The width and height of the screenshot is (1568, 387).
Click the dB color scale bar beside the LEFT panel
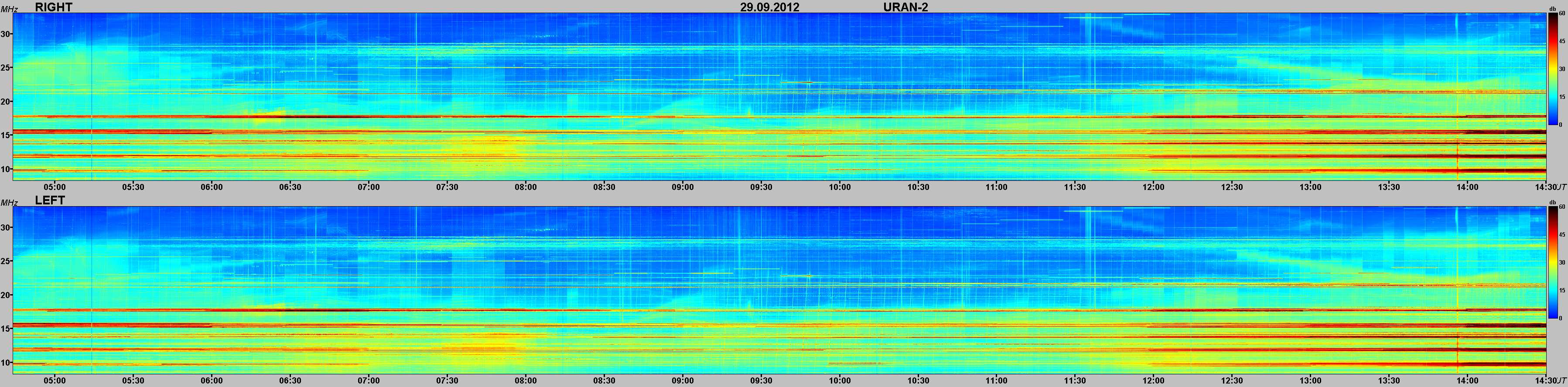[1554, 263]
